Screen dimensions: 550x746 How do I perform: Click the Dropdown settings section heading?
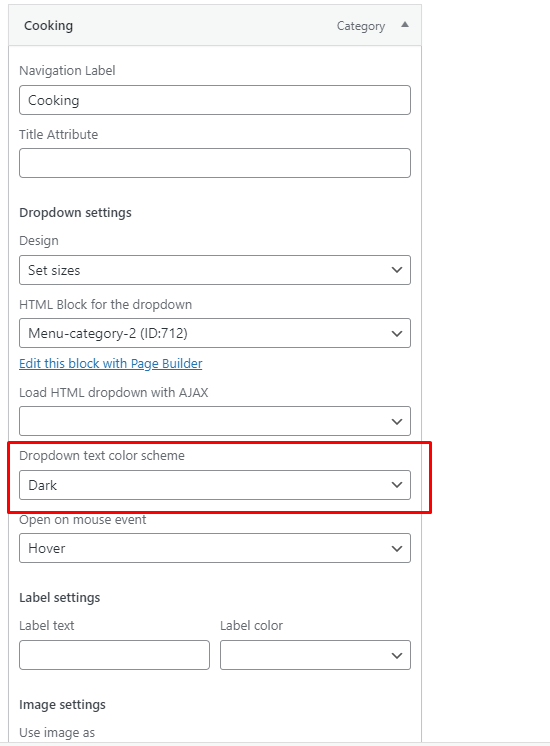75,212
